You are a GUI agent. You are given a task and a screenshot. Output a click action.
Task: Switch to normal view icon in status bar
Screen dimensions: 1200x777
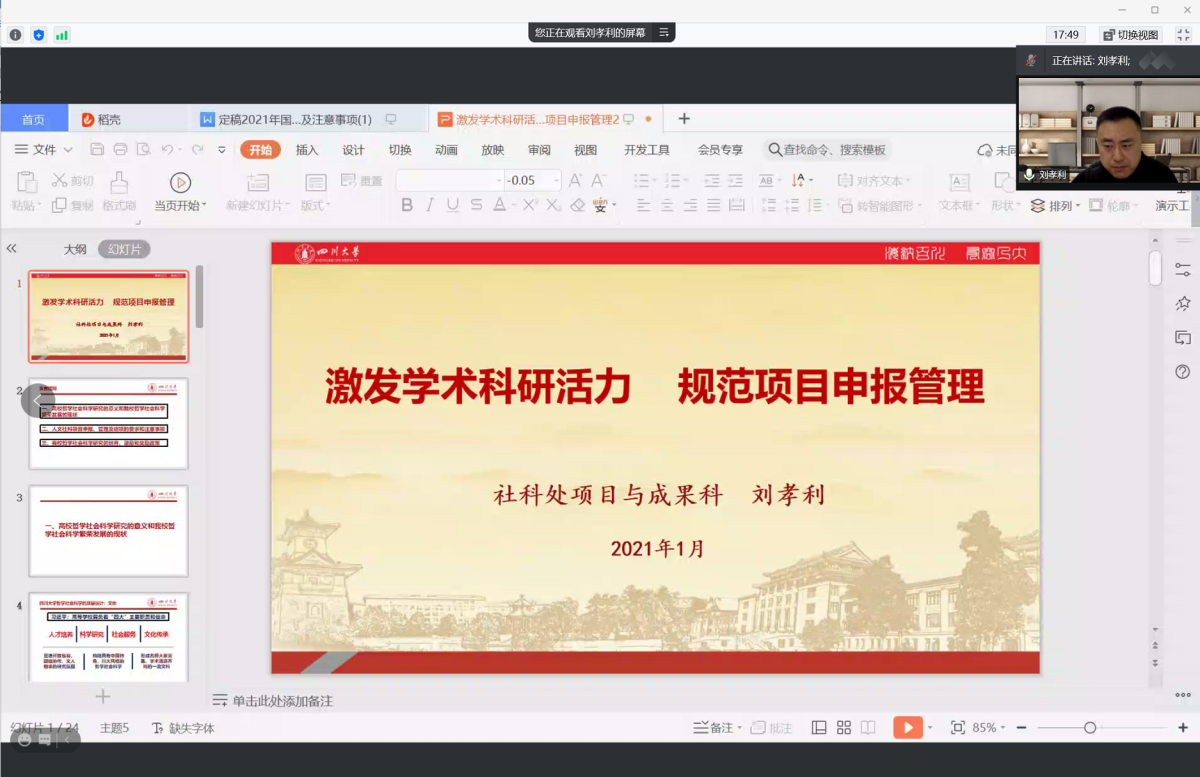click(819, 728)
